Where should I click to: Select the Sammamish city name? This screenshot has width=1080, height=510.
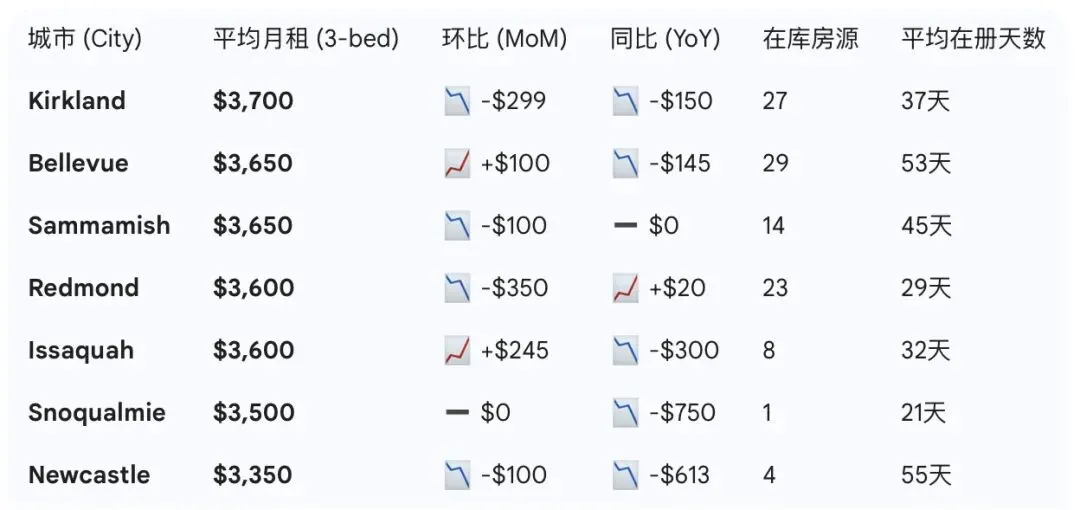99,226
